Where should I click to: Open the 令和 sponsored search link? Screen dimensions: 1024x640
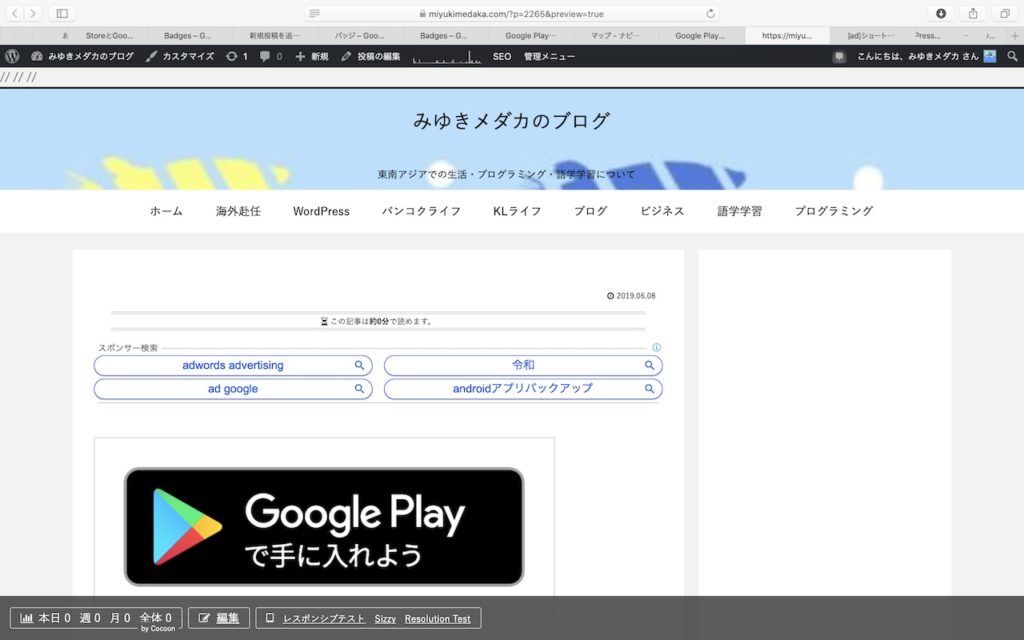[x=523, y=366]
